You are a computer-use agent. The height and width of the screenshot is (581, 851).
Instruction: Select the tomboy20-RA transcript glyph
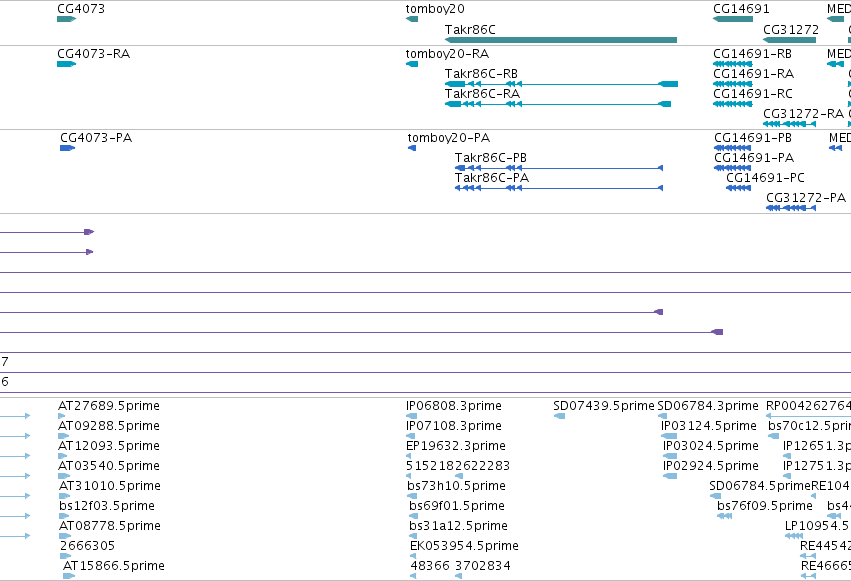click(x=412, y=64)
